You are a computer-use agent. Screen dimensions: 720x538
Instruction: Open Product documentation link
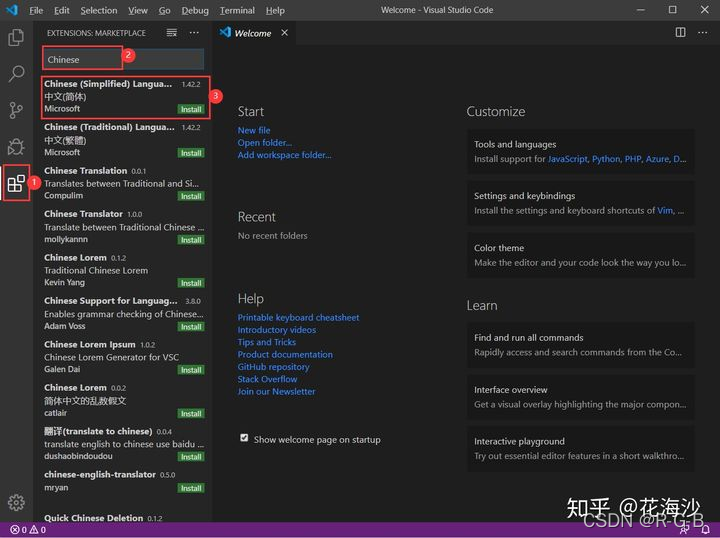[x=285, y=355]
